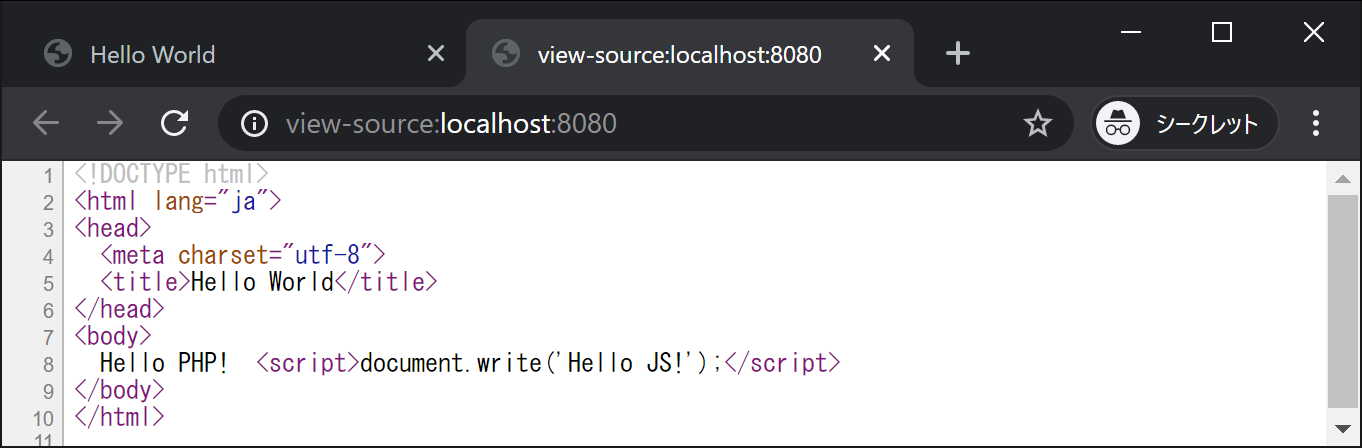Click the globe favicon on Hello World tab
The width and height of the screenshot is (1362, 448).
[x=58, y=54]
